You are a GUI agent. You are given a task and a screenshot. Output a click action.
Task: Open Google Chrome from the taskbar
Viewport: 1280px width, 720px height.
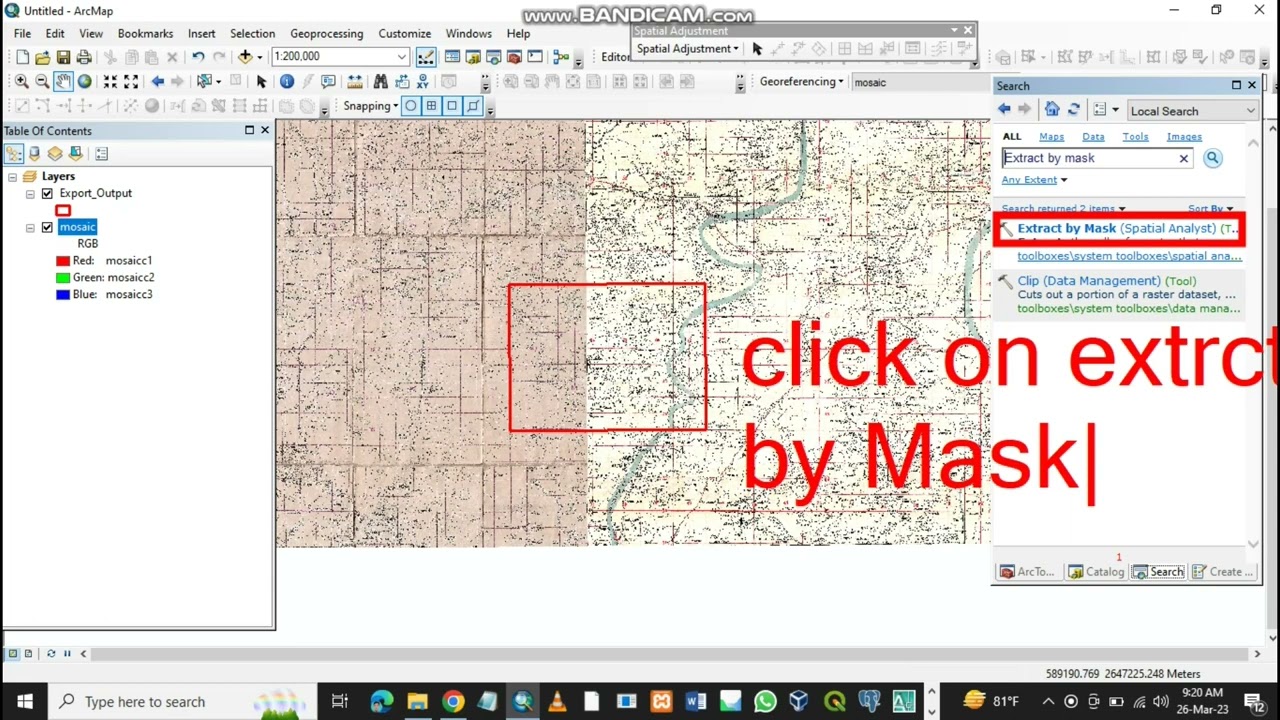[x=453, y=702]
